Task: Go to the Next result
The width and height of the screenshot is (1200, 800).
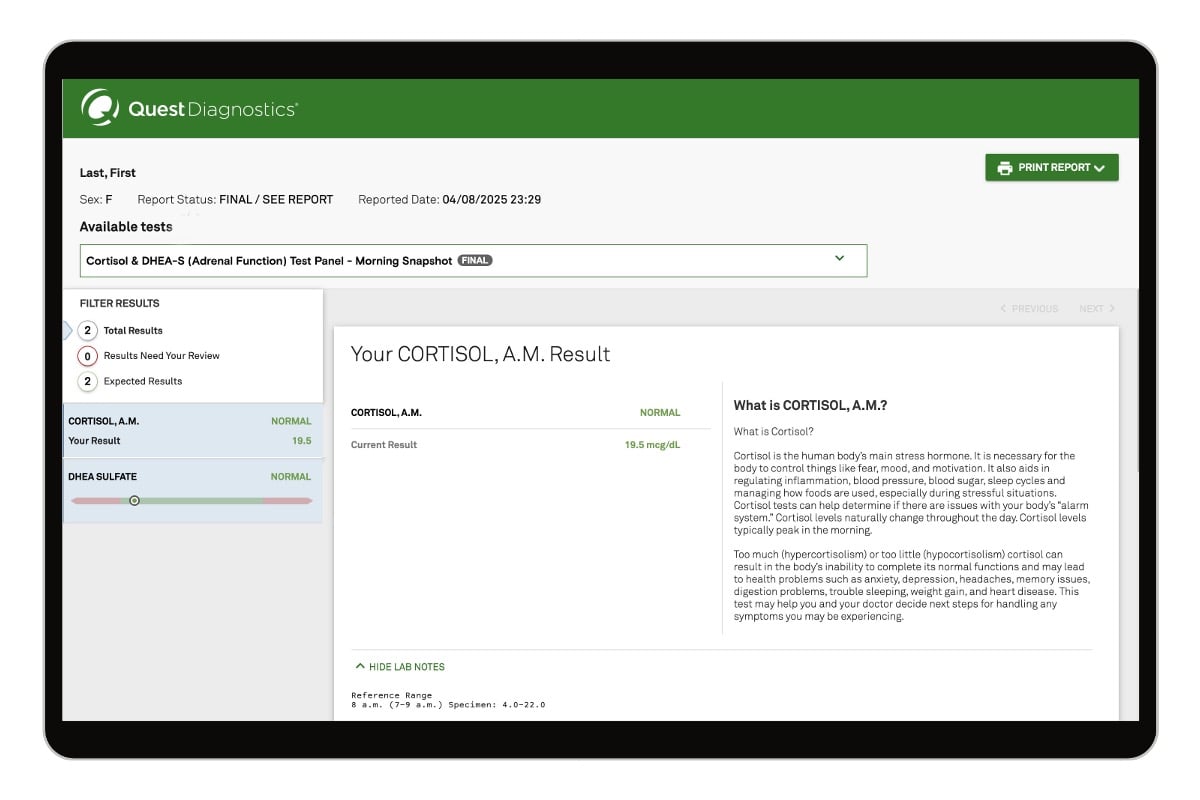Action: 1090,309
